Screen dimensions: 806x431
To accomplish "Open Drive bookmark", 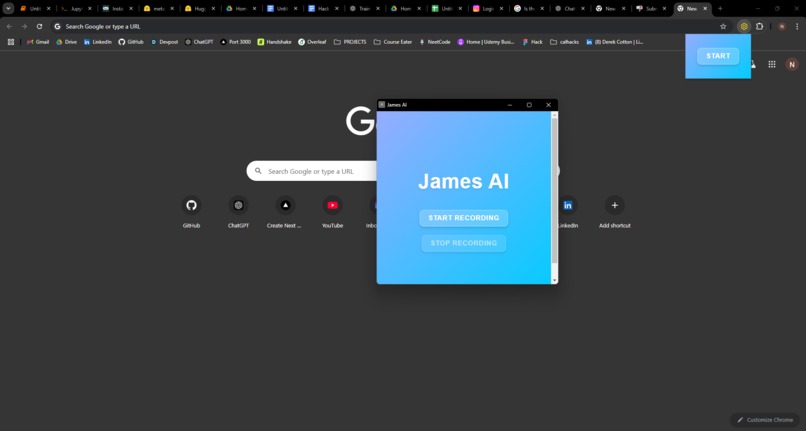I will tap(66, 42).
